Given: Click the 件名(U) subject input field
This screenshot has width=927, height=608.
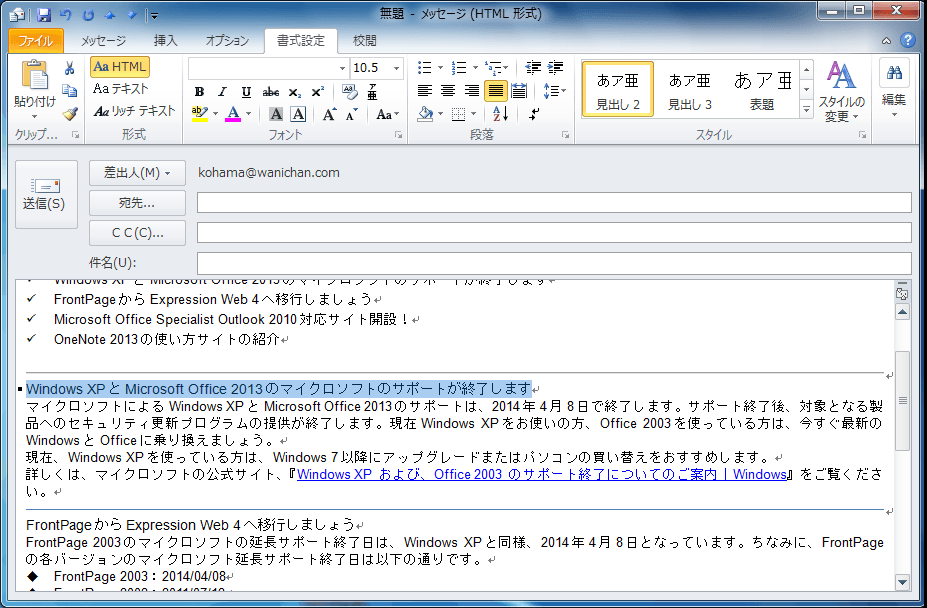Looking at the screenshot, I should [554, 263].
